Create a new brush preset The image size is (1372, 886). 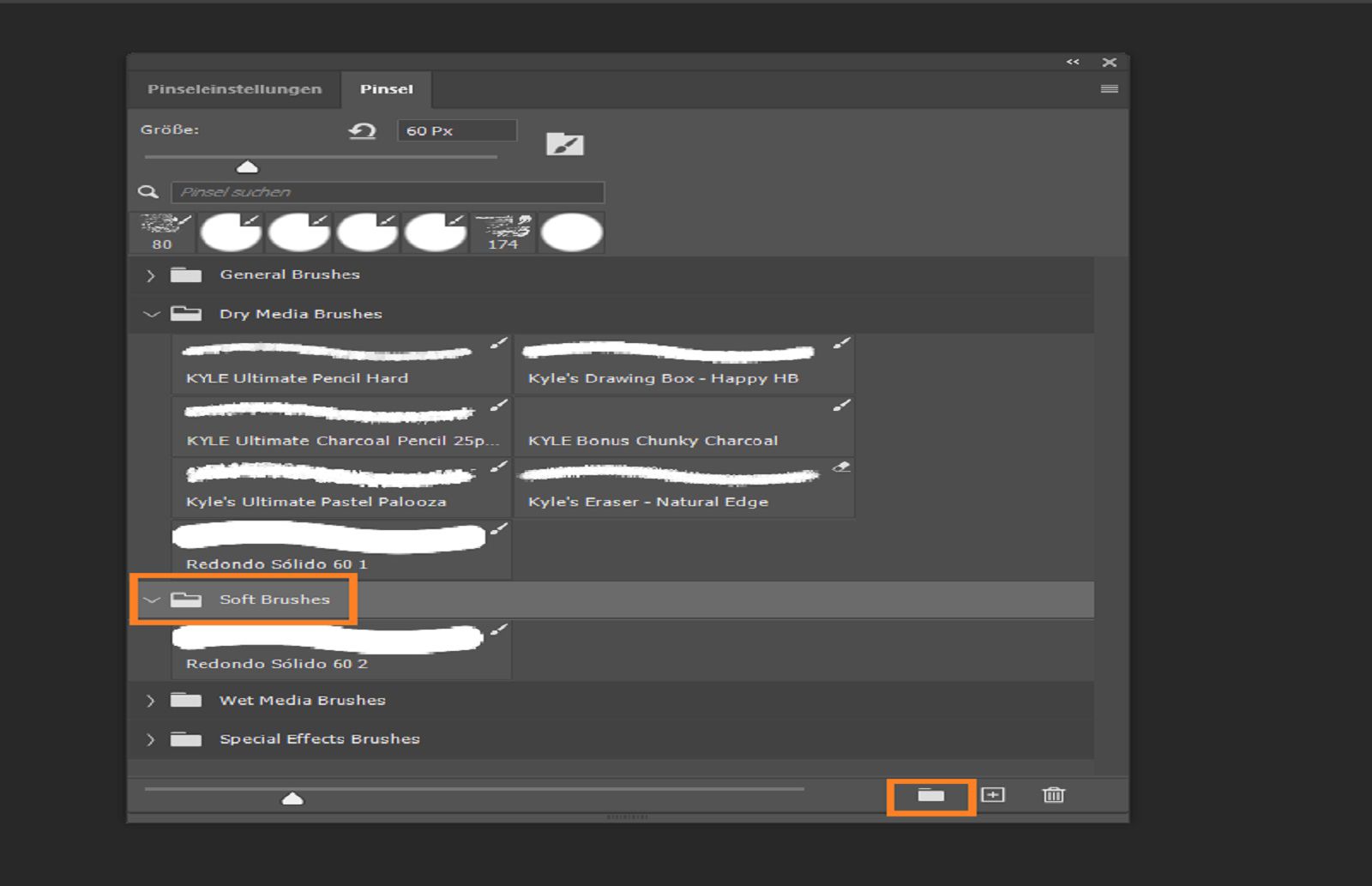click(992, 795)
